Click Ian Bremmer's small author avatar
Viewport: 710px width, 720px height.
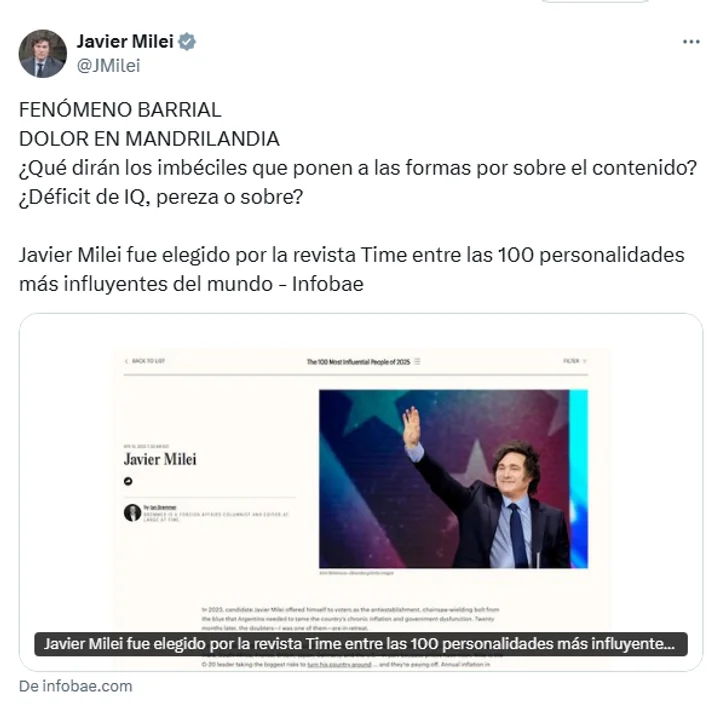pos(132,512)
